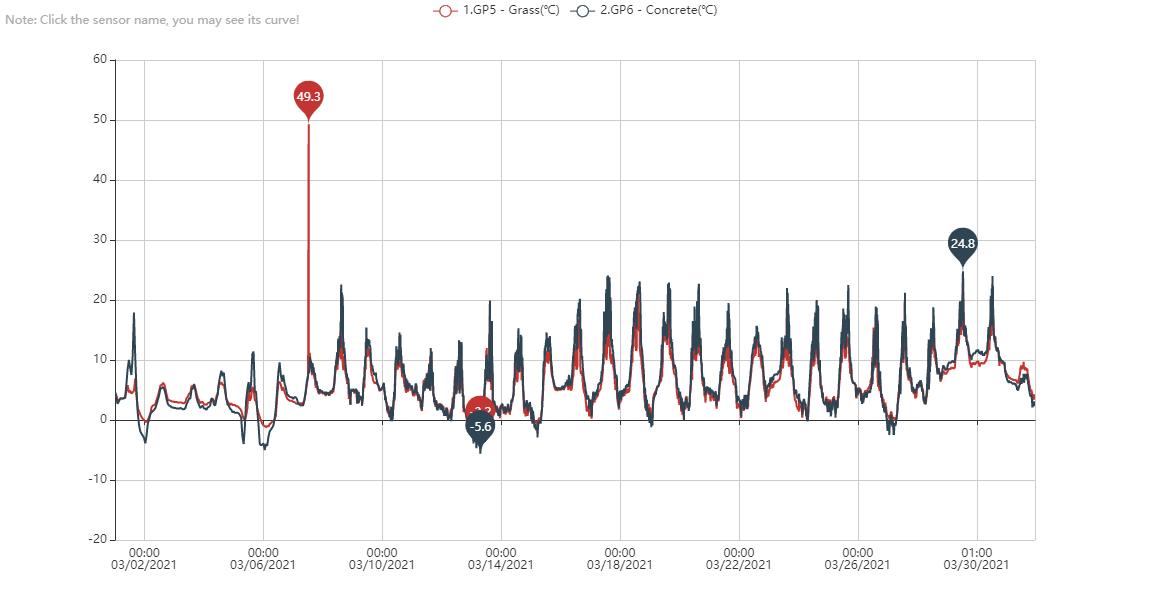
Task: Click the dark GP6 Concrete legend circle icon
Action: (581, 10)
